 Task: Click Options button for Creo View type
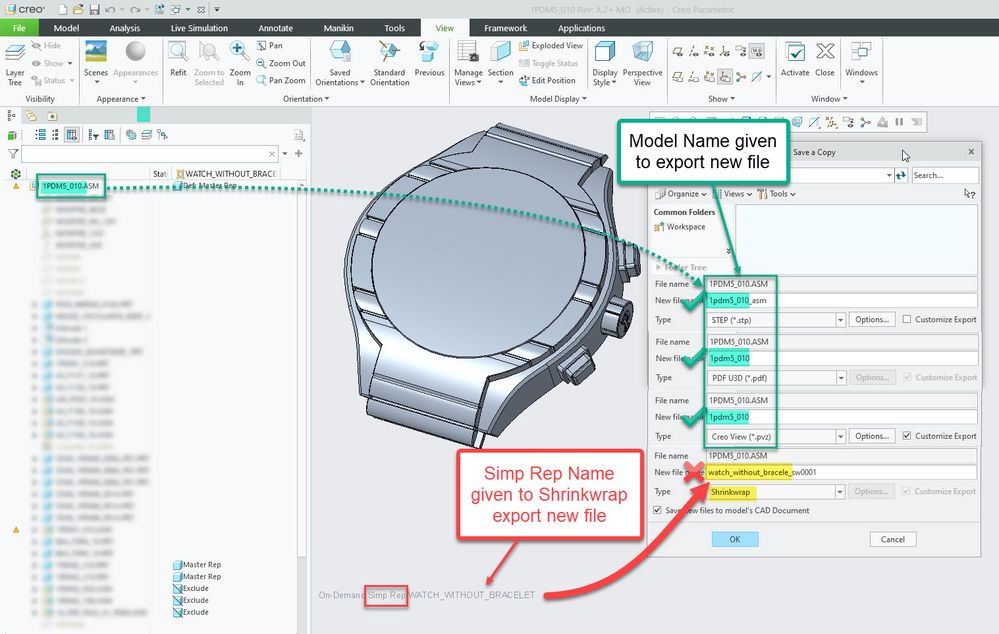click(872, 436)
